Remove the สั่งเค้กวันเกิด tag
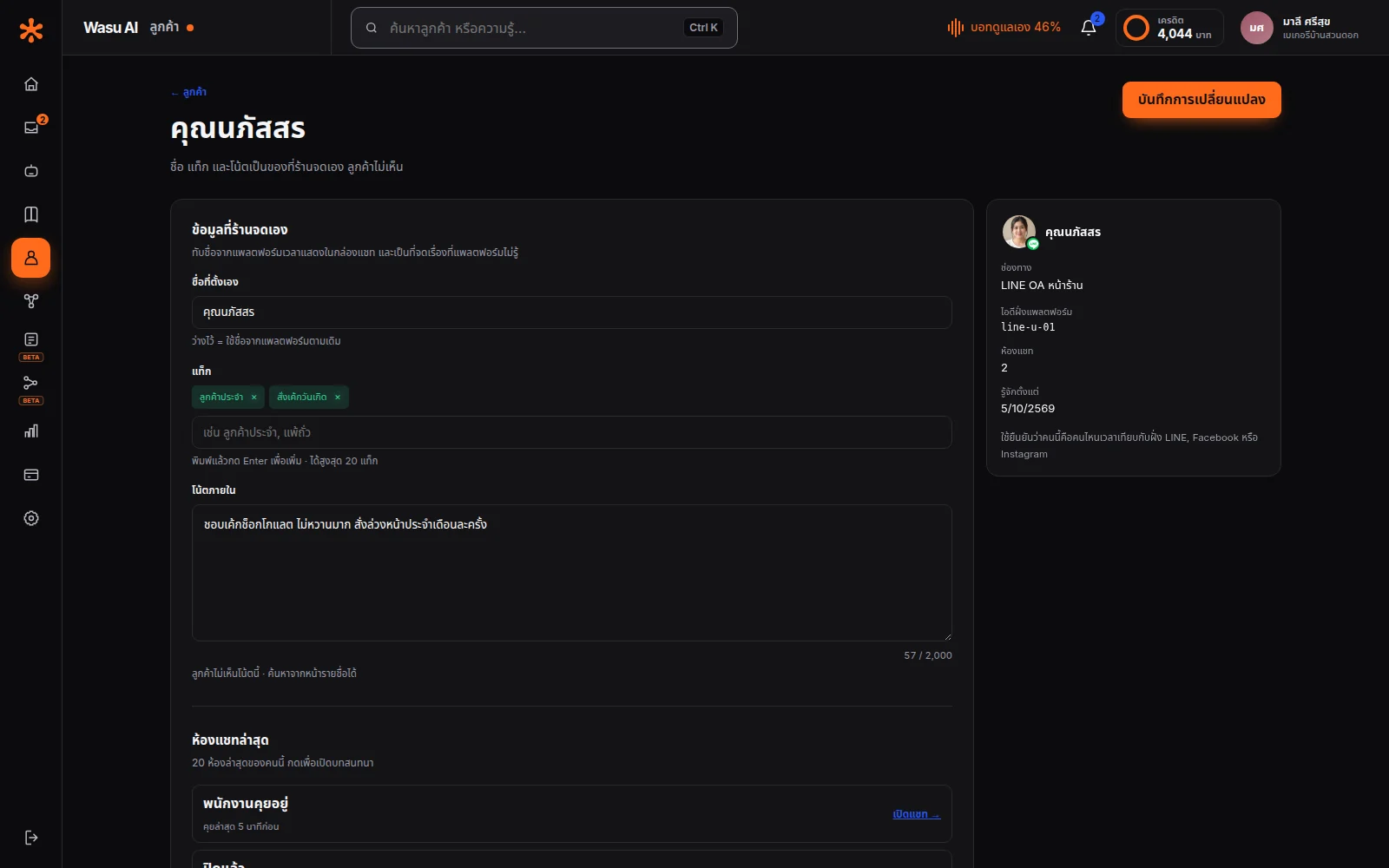Image resolution: width=1389 pixels, height=868 pixels. [338, 397]
